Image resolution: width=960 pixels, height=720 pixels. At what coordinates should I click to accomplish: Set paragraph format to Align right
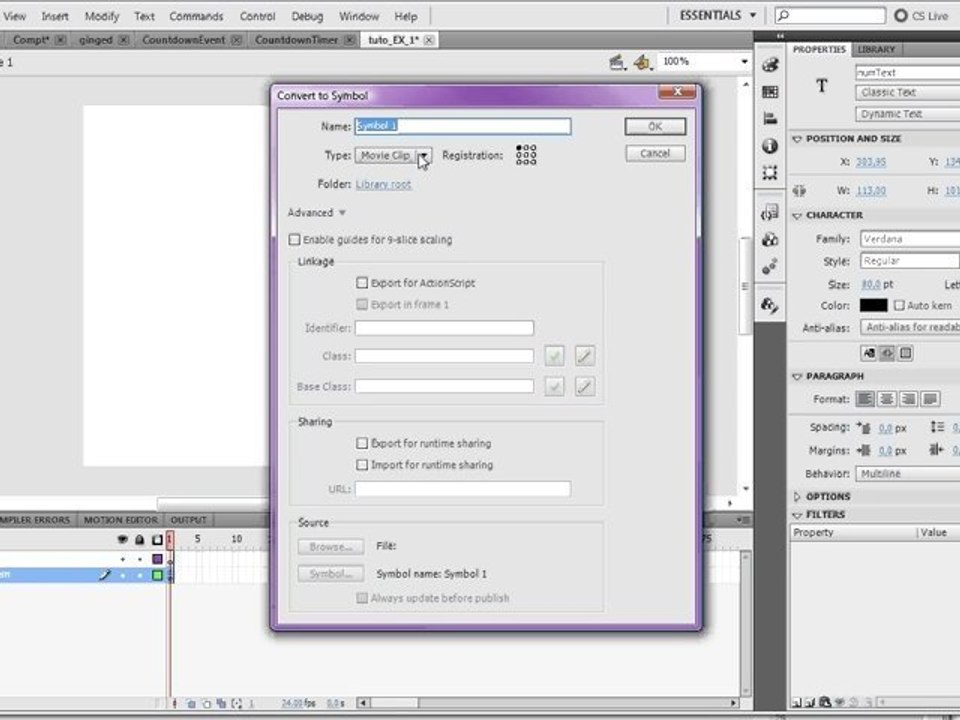click(909, 399)
